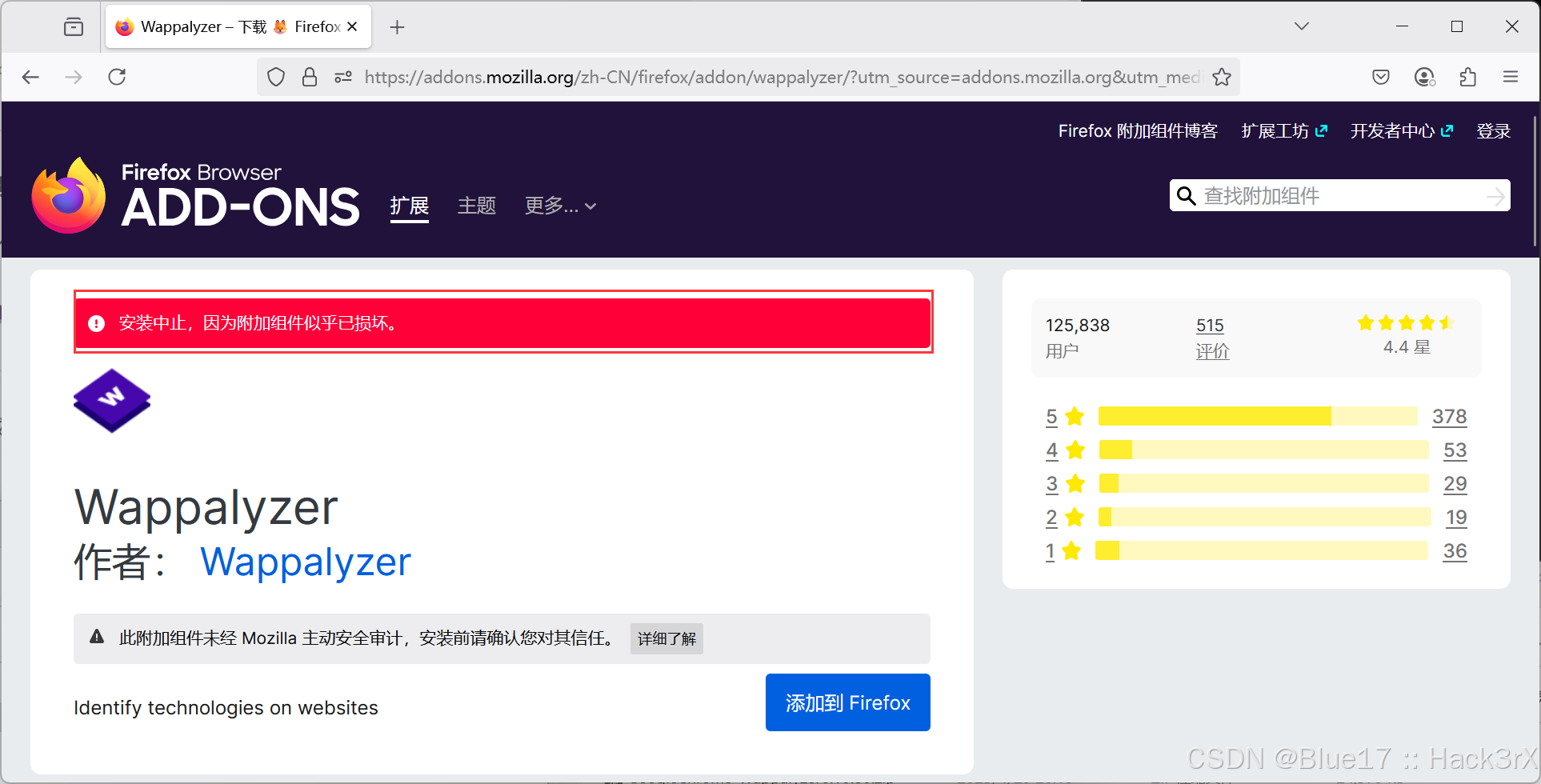Open the Extensions puzzle icon

point(1467,77)
